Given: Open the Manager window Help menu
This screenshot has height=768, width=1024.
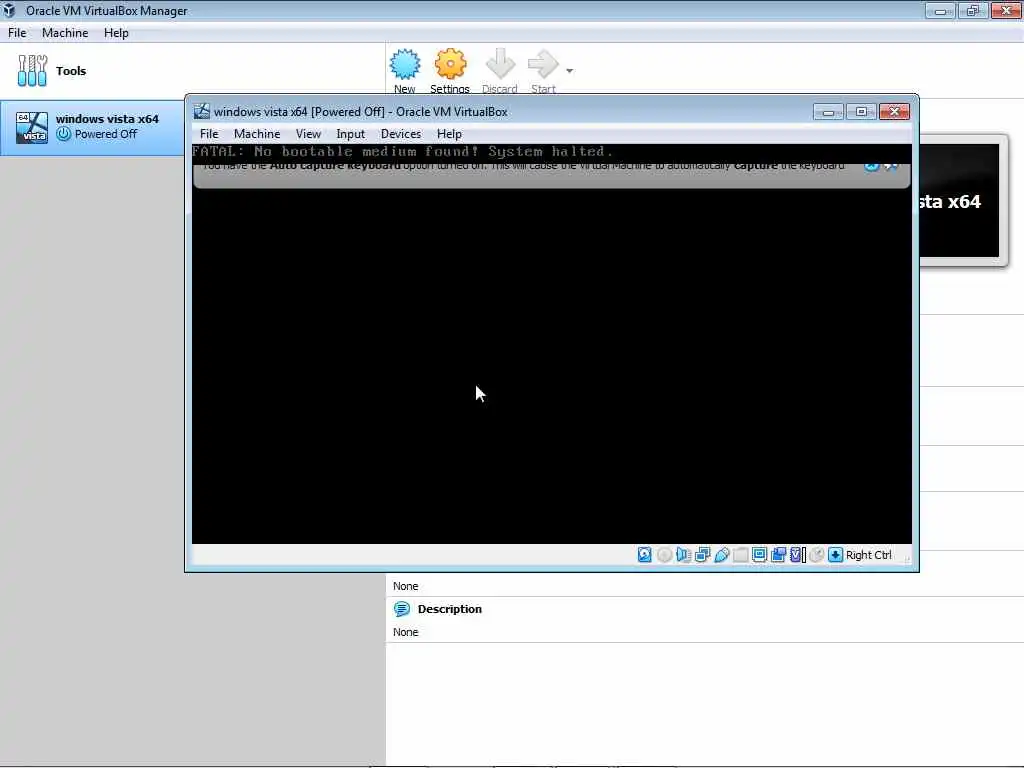Looking at the screenshot, I should click(116, 33).
